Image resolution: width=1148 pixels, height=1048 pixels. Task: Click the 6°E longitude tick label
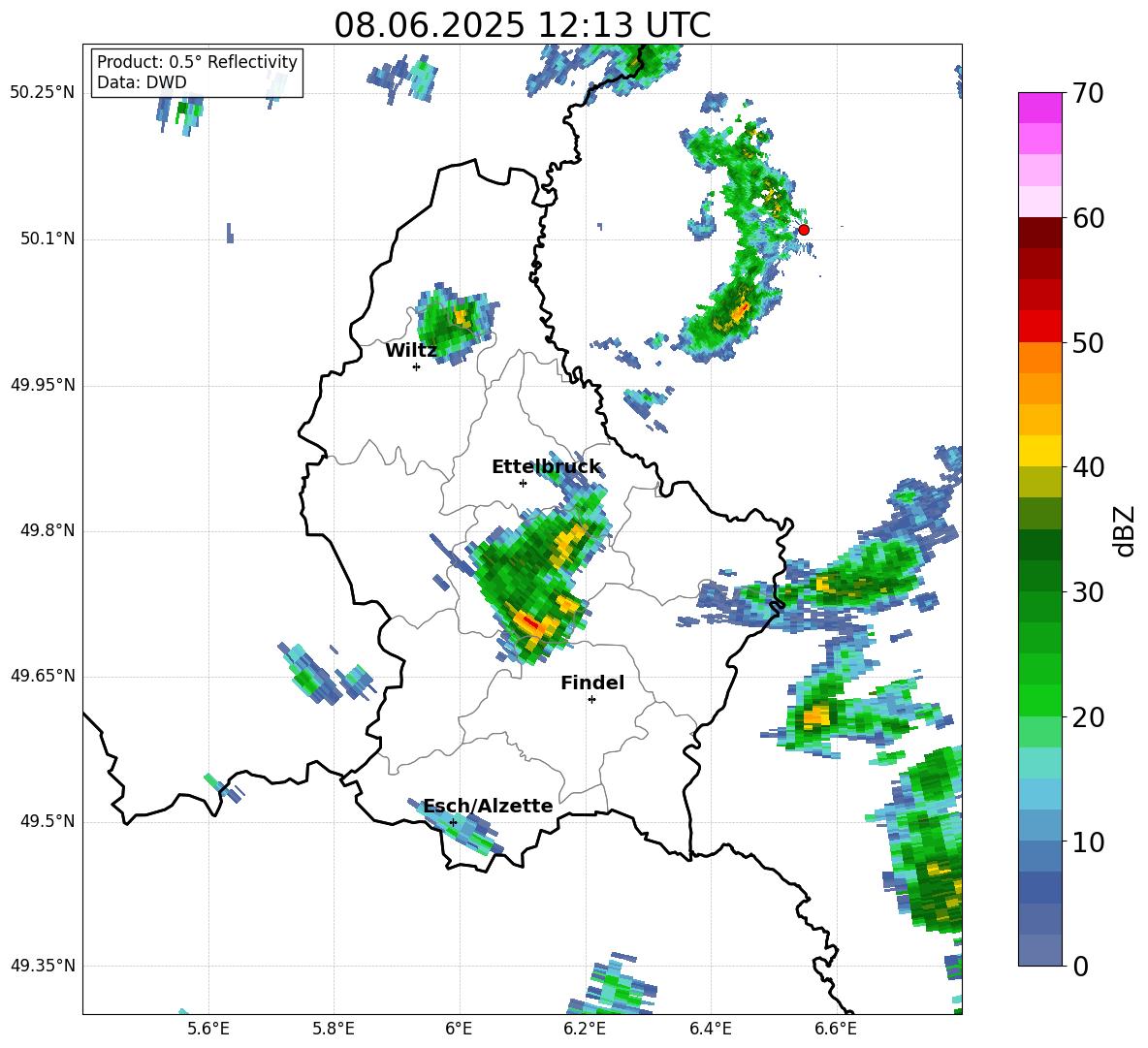459,1029
